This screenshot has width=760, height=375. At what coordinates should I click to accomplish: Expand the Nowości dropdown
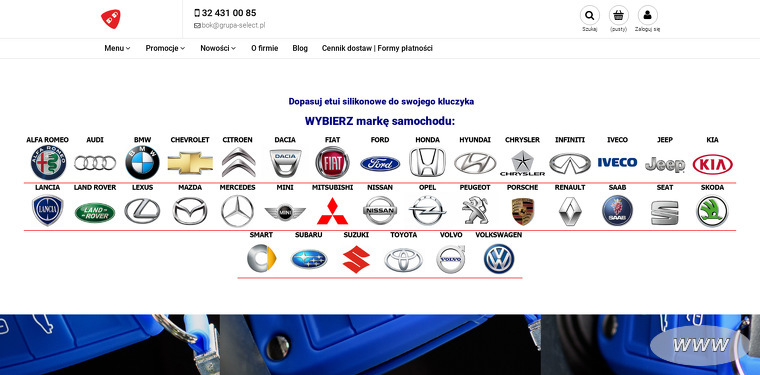pyautogui.click(x=218, y=48)
